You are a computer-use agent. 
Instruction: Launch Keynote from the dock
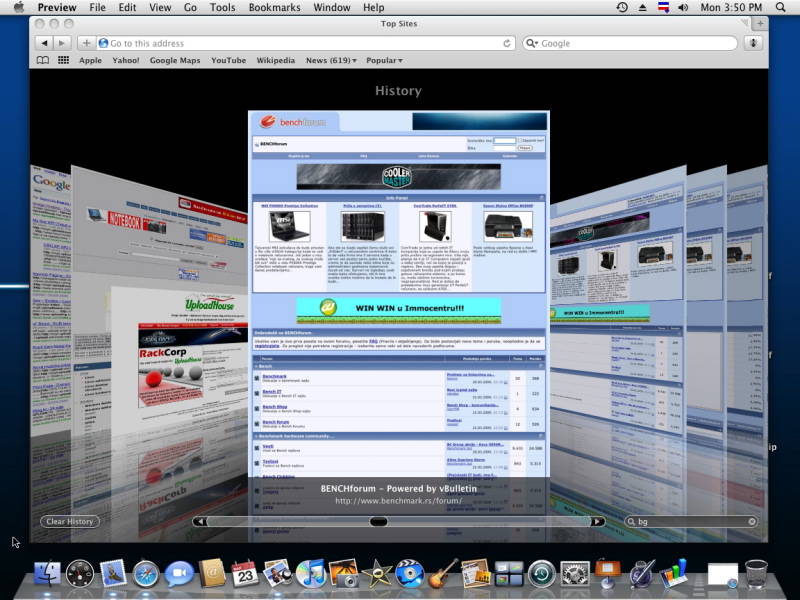click(608, 572)
